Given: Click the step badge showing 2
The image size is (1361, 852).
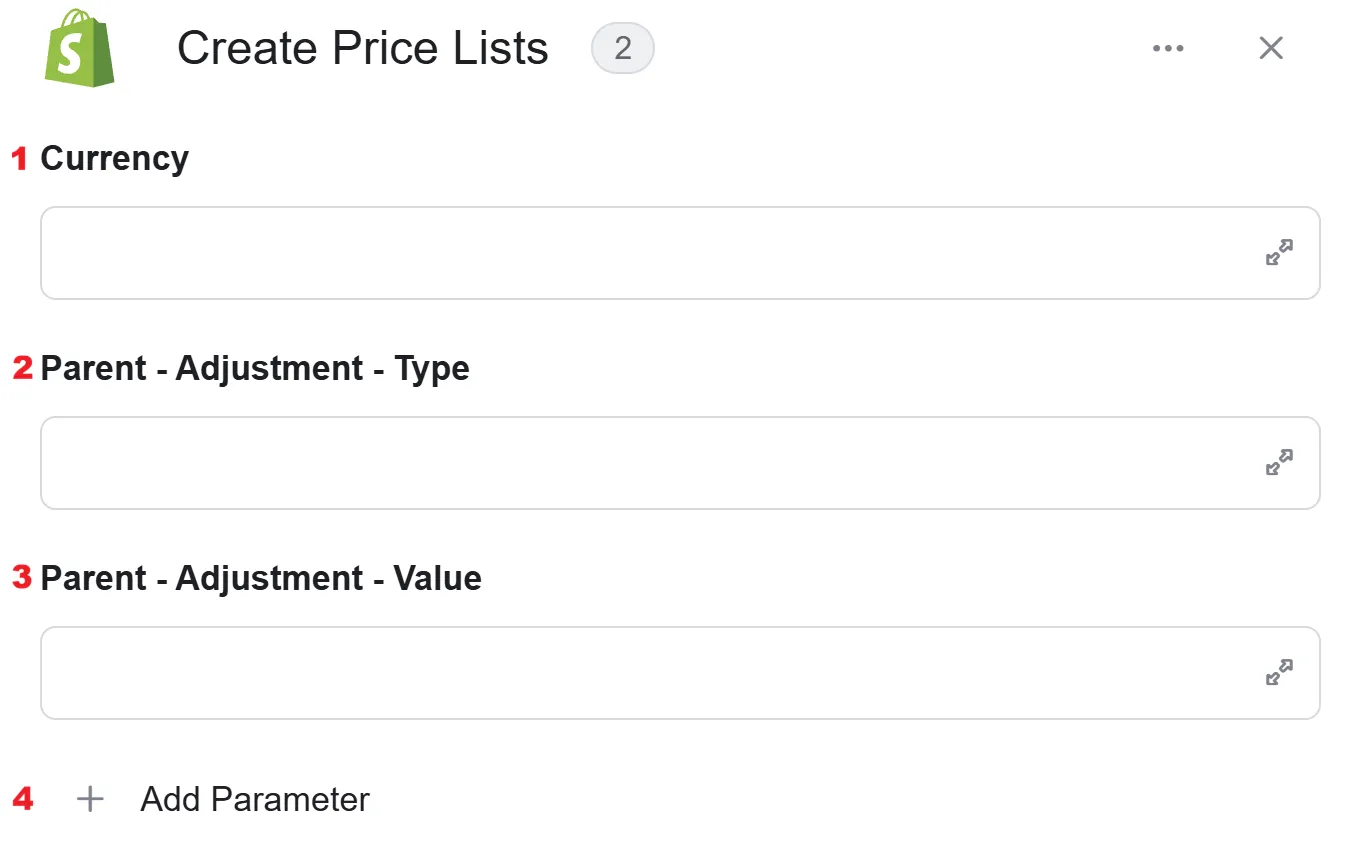Looking at the screenshot, I should click(x=623, y=48).
